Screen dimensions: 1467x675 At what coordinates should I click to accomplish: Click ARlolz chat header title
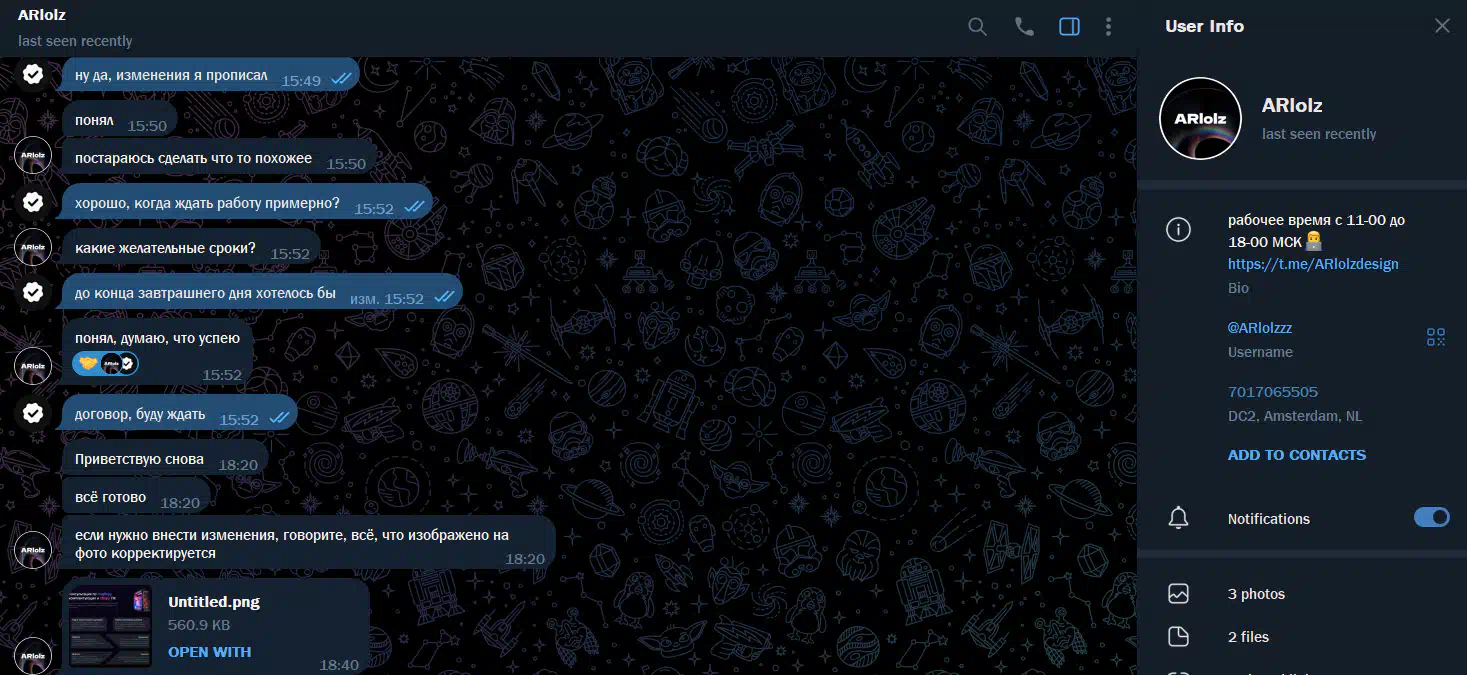(x=42, y=16)
